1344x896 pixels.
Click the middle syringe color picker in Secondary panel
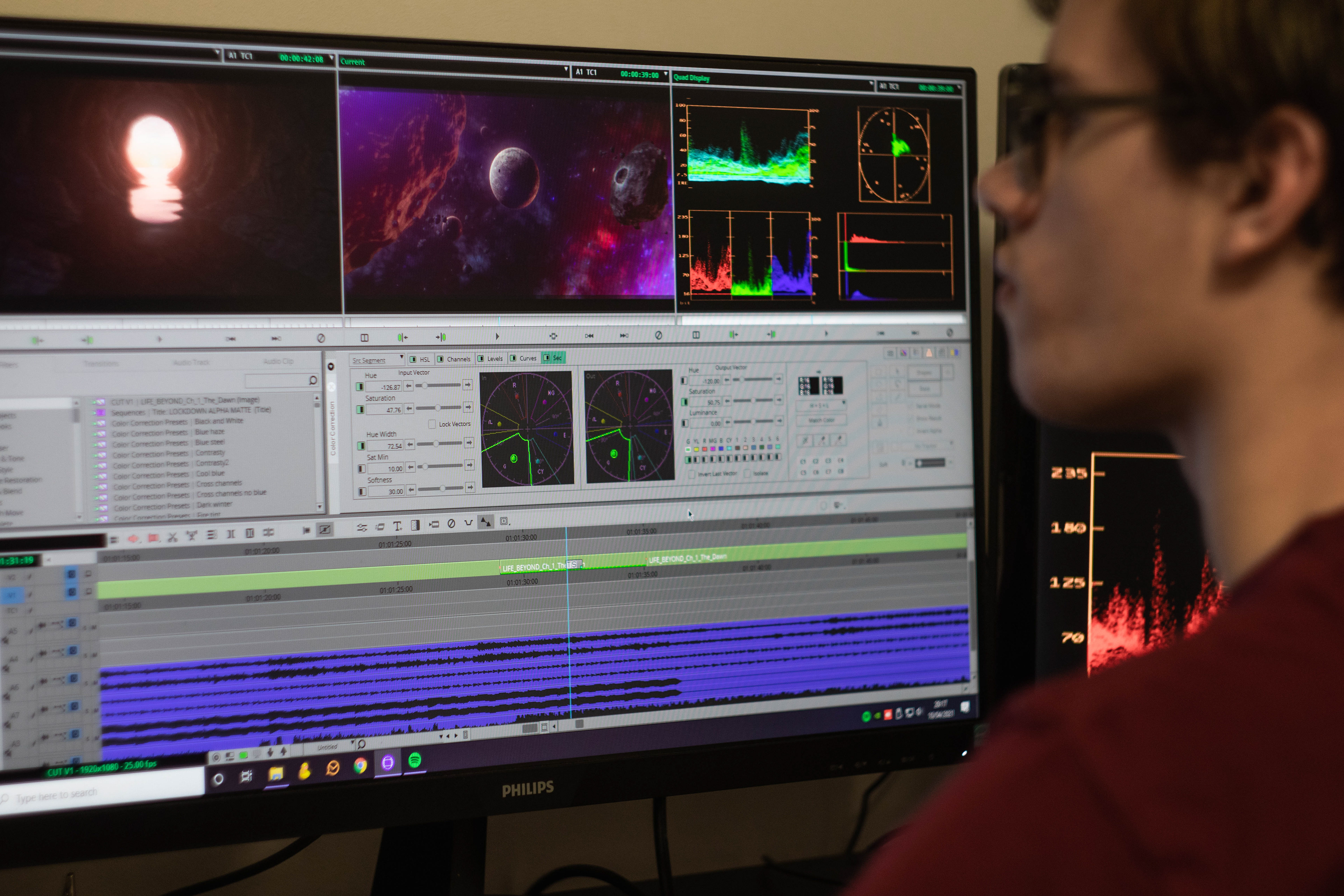tap(822, 440)
